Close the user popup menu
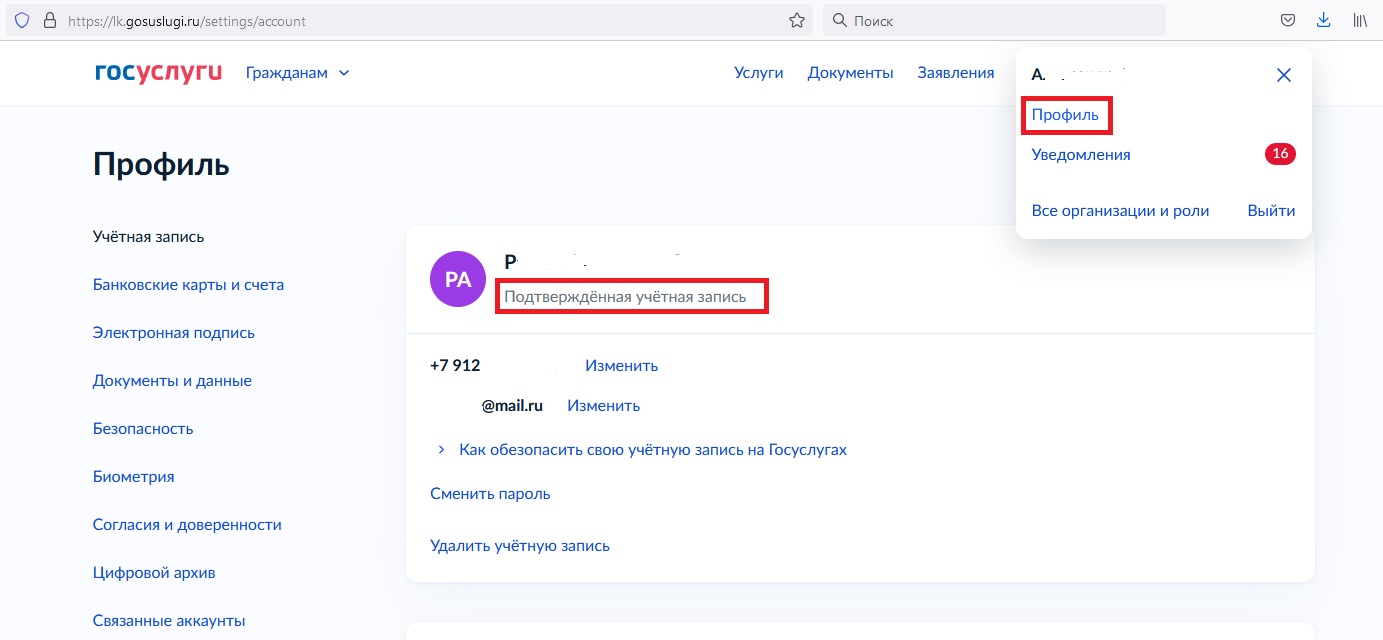This screenshot has width=1383, height=640. (x=1284, y=75)
